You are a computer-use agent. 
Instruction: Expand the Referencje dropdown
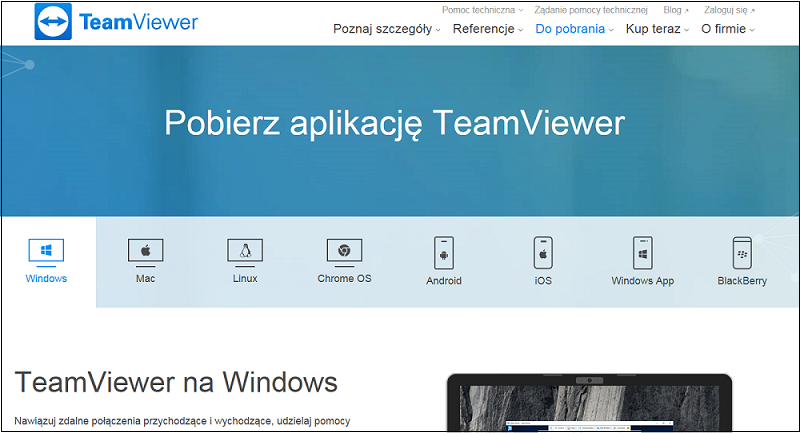[488, 29]
